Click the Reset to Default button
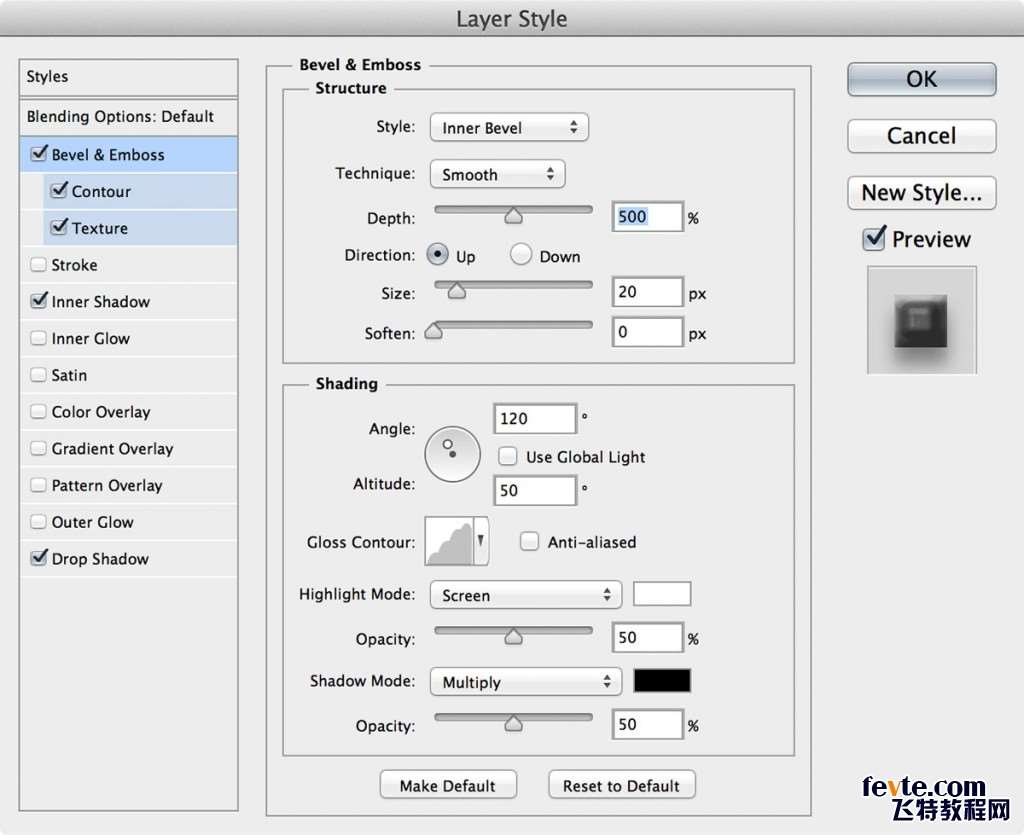The height and width of the screenshot is (835, 1024). [621, 786]
